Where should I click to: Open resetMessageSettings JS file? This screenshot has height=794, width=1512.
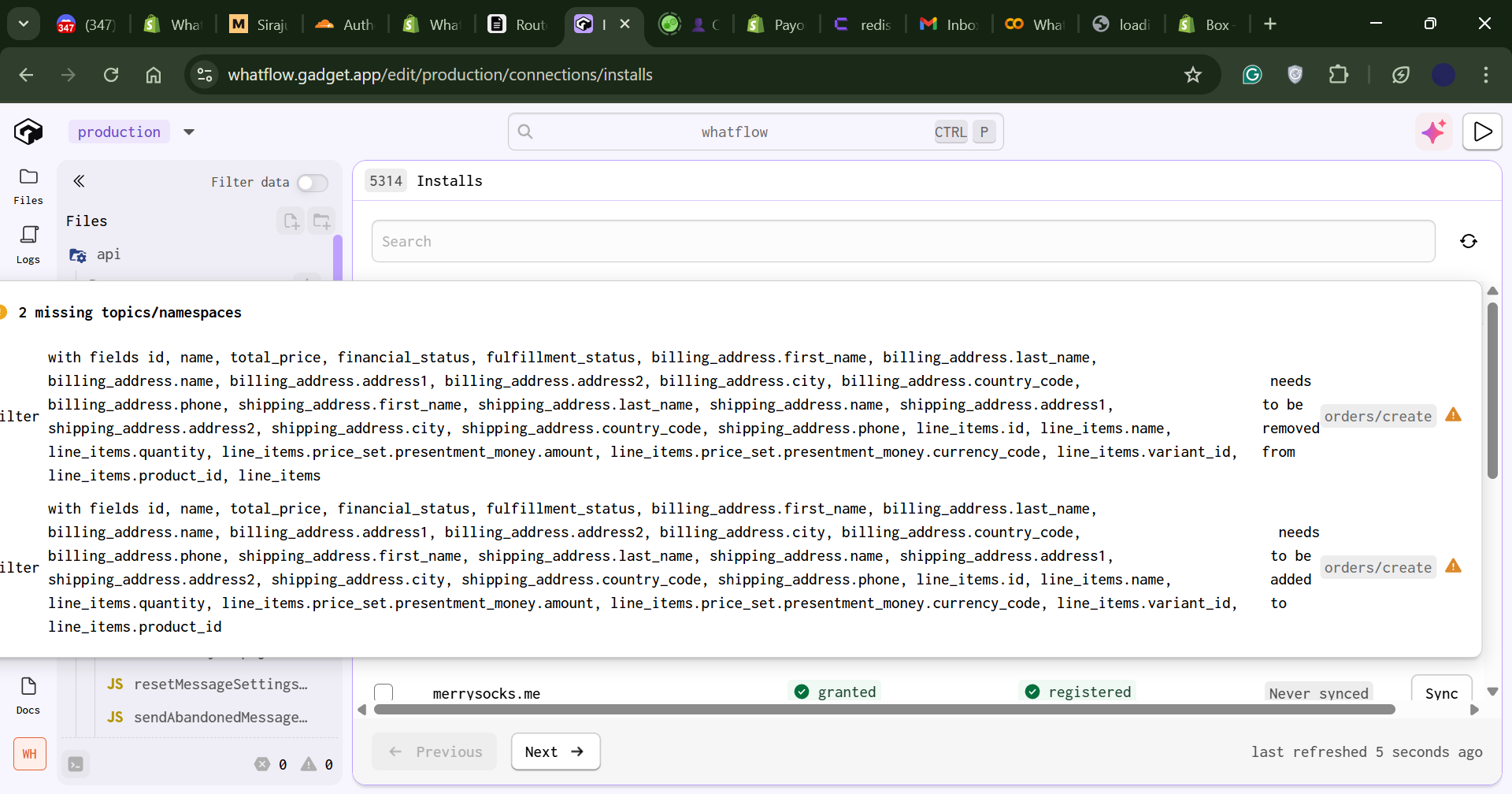(208, 684)
